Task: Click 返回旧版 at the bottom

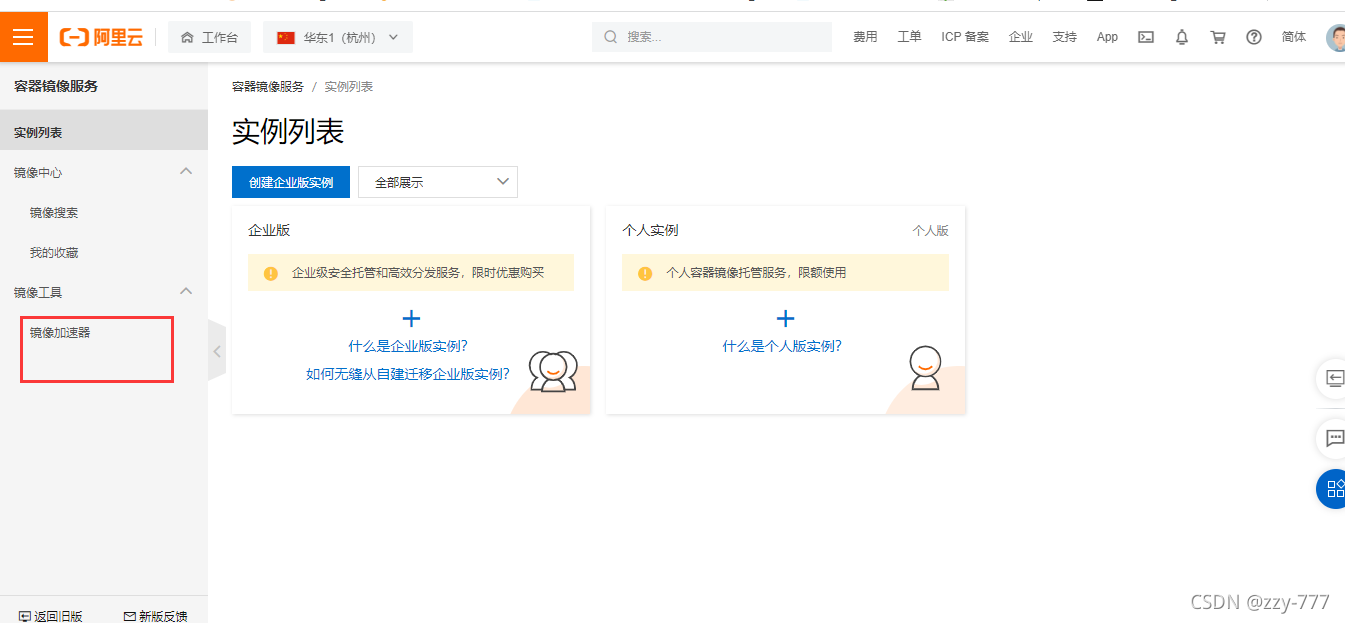Action: pos(49,615)
